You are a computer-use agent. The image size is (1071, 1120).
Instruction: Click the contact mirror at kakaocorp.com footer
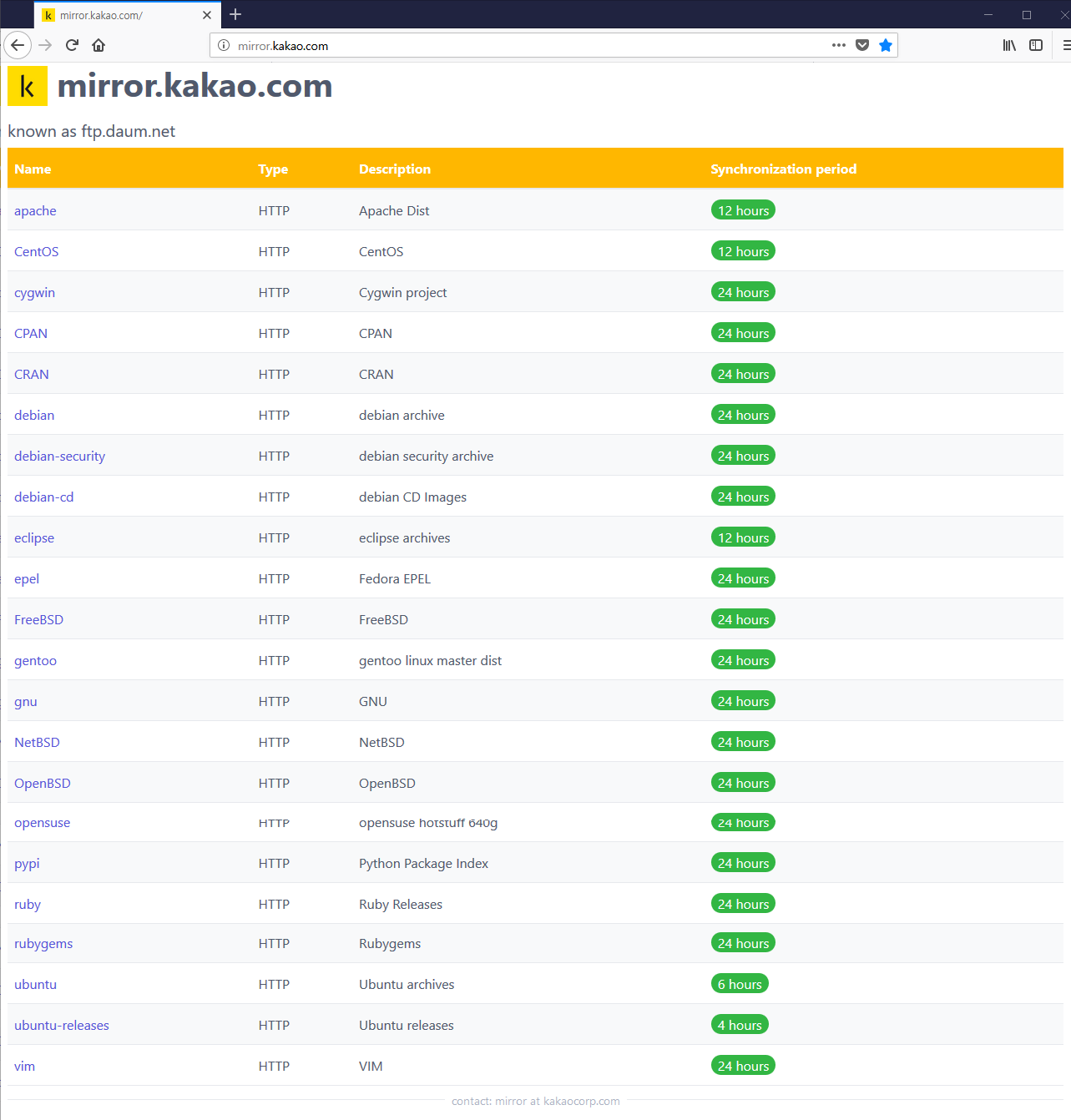(536, 1101)
